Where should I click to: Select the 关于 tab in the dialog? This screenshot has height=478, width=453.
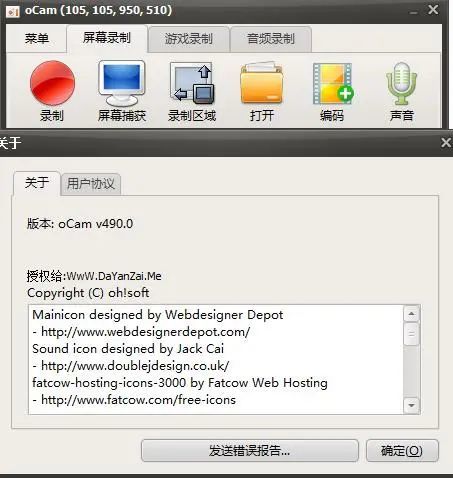click(37, 183)
